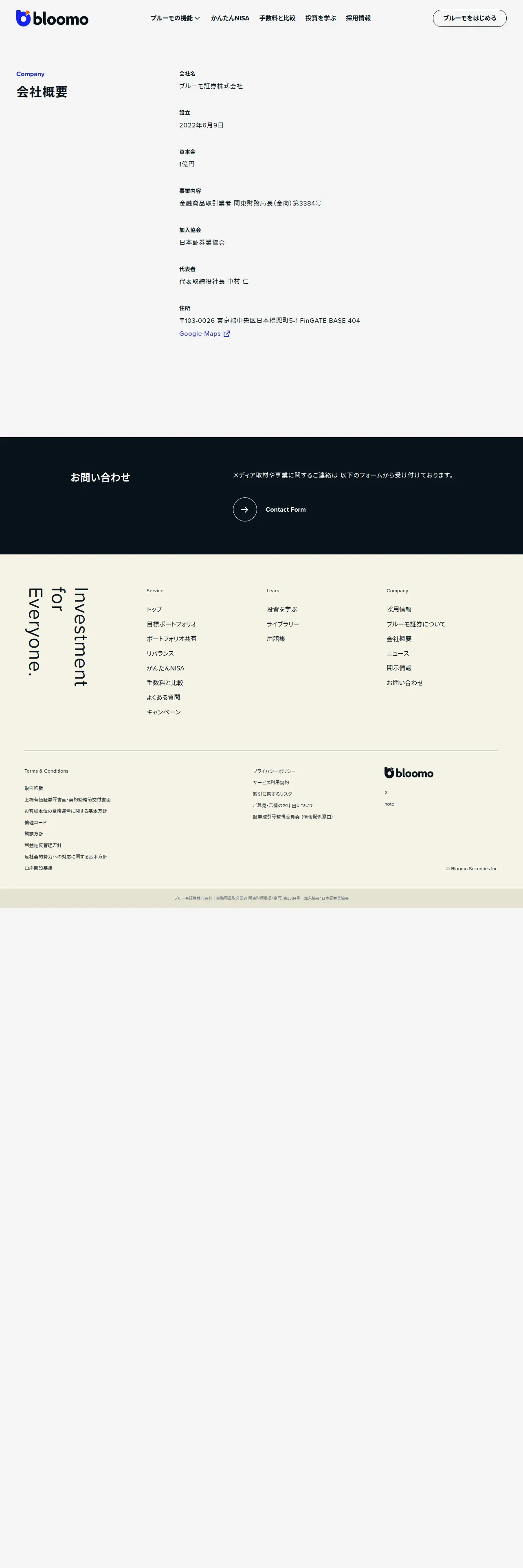Click the © Bloomo Securities Inc. copyright text
Viewport: 523px width, 1568px height.
click(x=472, y=869)
